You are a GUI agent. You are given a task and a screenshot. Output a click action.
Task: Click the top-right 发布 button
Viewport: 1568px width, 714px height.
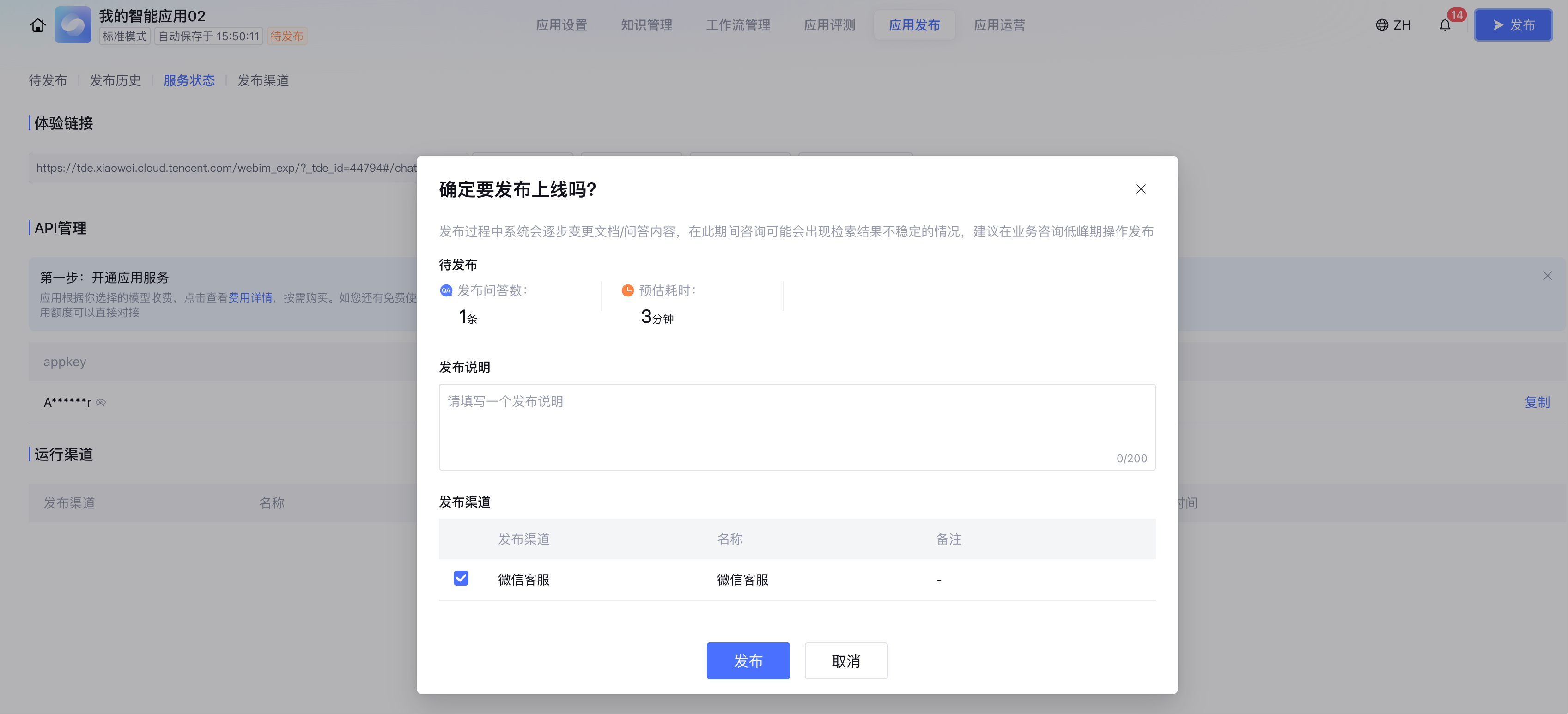pos(1513,25)
